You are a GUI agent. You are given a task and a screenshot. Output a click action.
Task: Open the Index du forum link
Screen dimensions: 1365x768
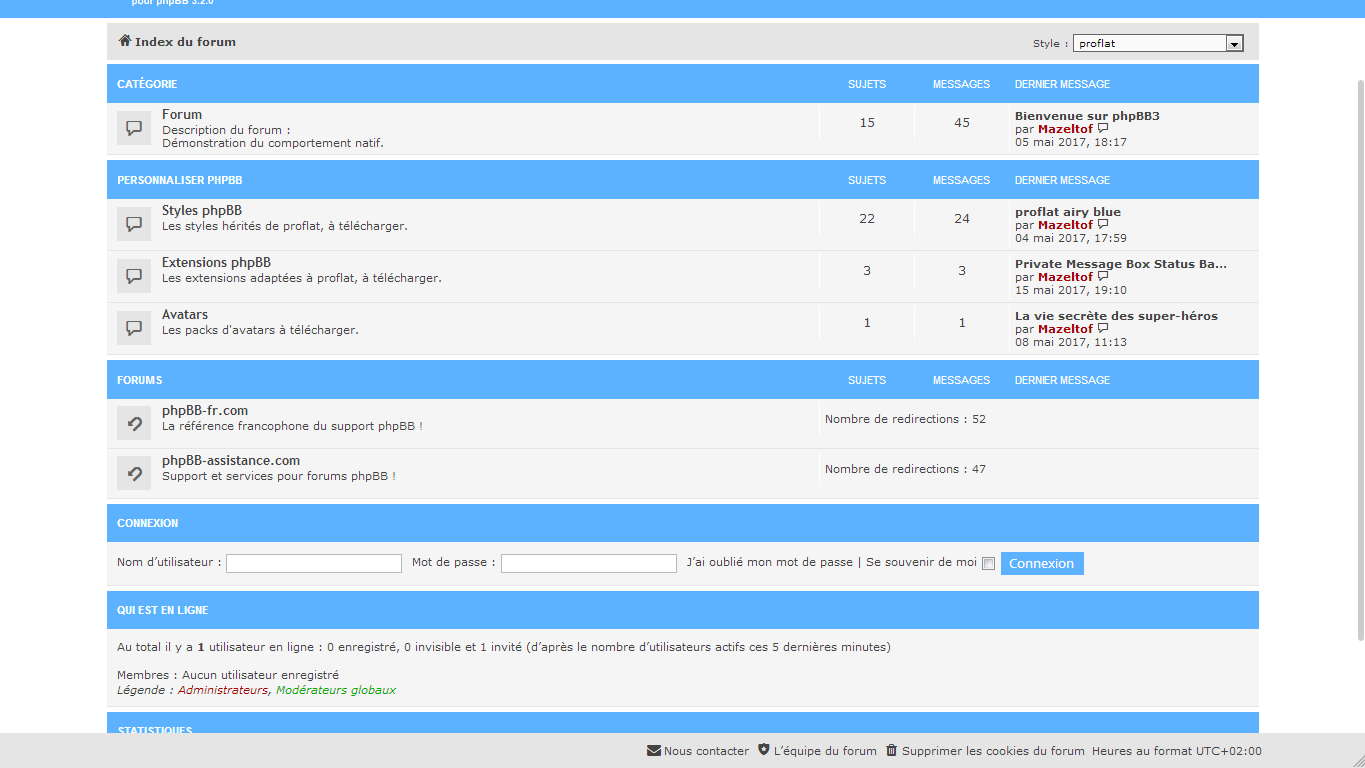[x=185, y=42]
